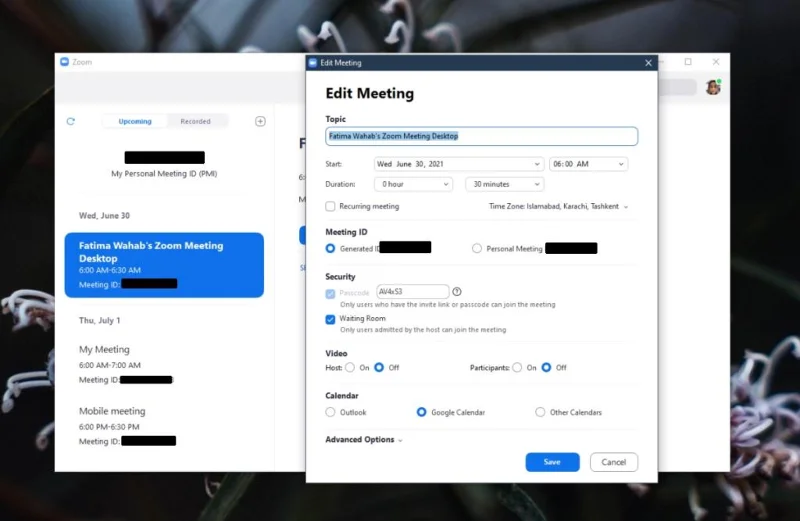Select the Mobile meeting entry

(128, 426)
